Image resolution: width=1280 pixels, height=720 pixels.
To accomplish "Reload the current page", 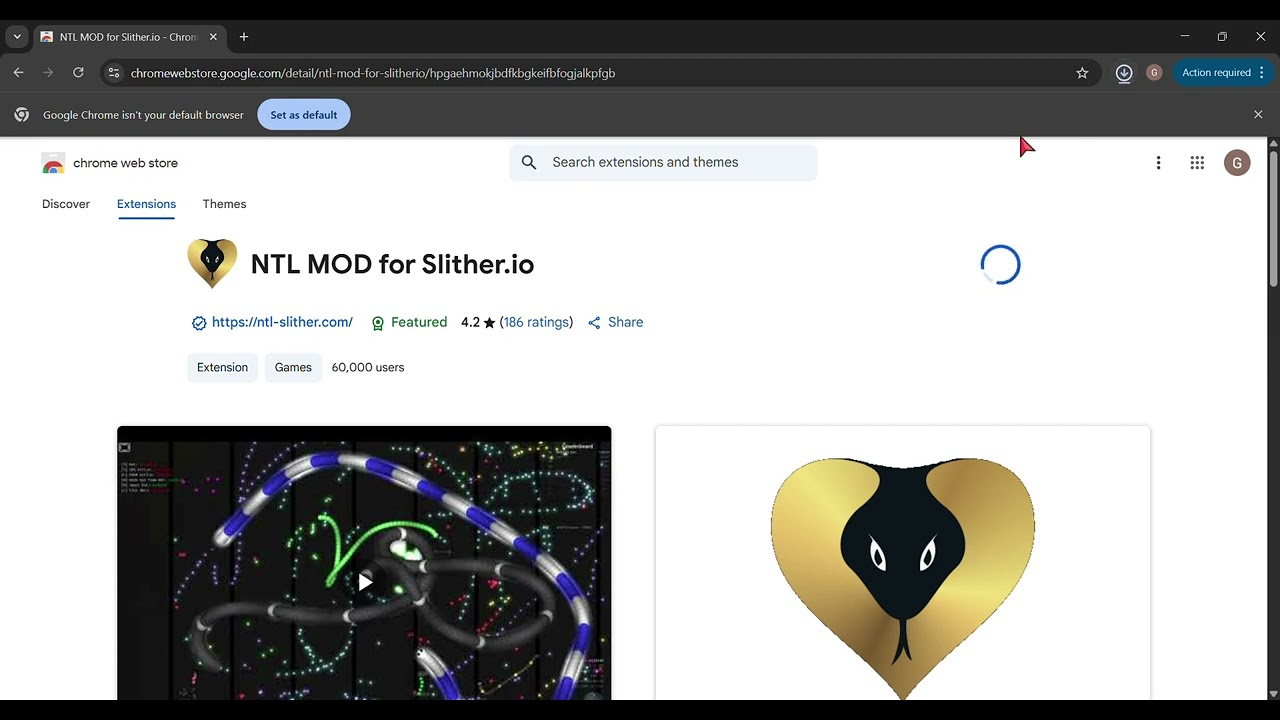I will click(78, 73).
